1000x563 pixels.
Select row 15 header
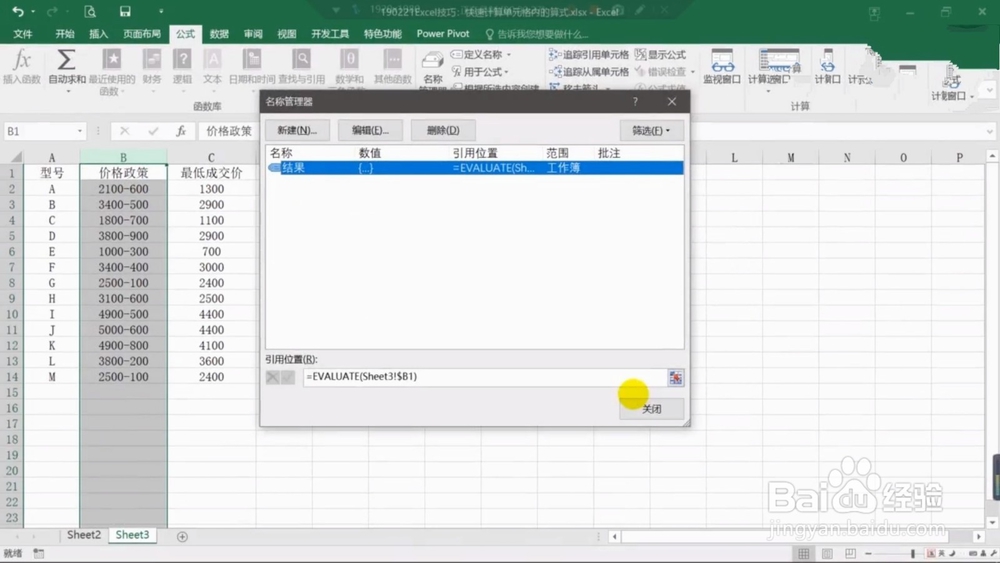click(x=12, y=393)
